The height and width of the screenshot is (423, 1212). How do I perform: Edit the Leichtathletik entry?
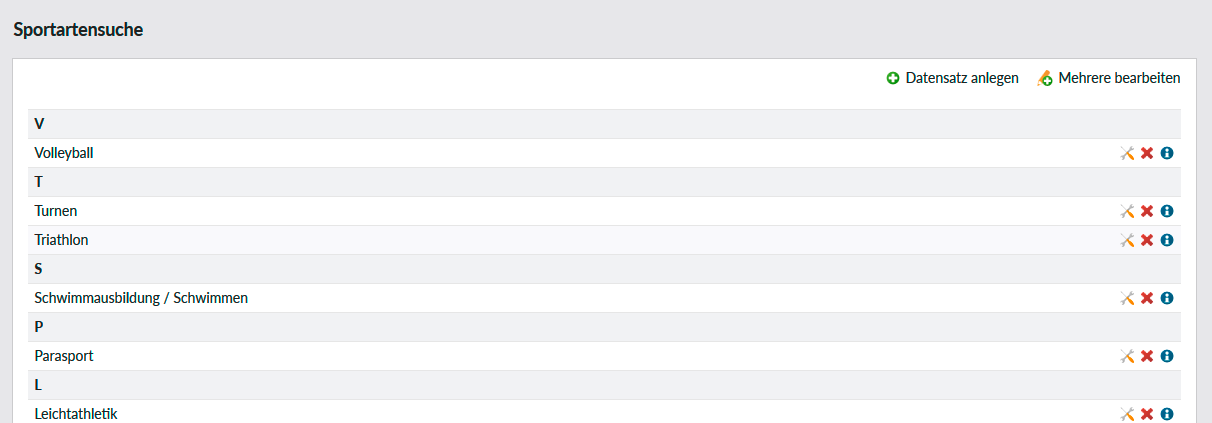(x=1127, y=413)
